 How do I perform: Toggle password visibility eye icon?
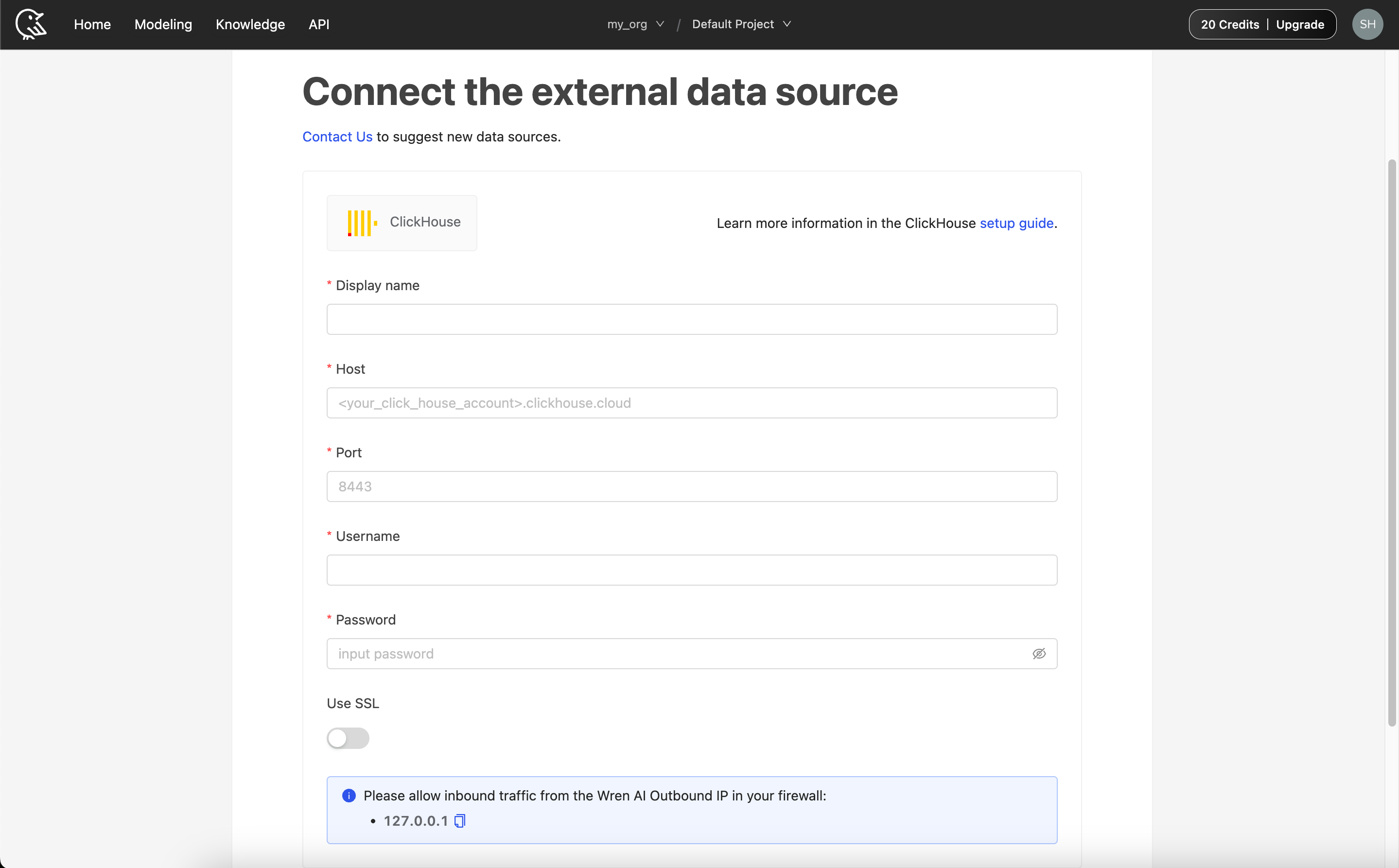(x=1038, y=654)
